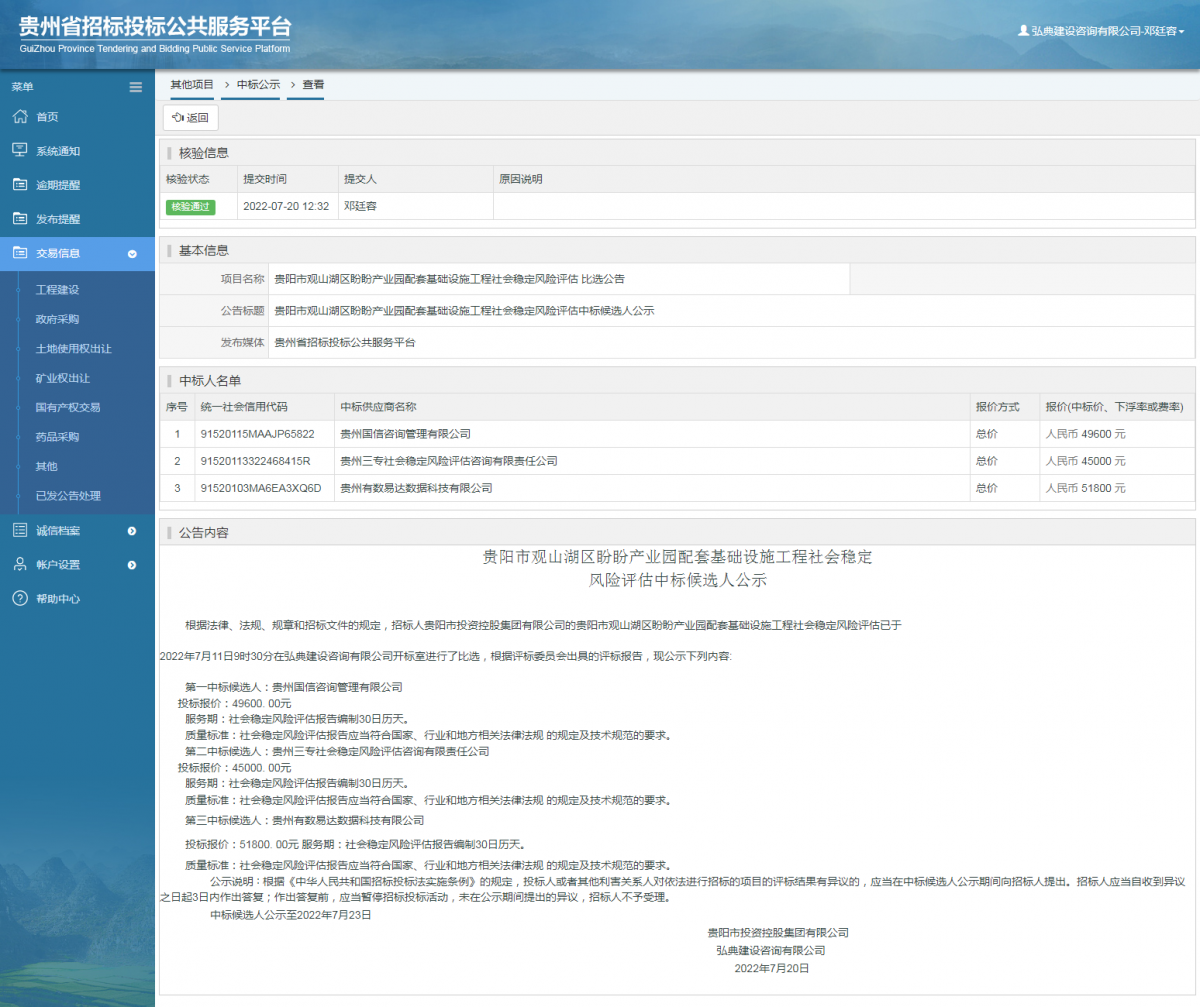This screenshot has height=1007, width=1200.
Task: Click credit code 91520115MAAJP65822
Action: click(x=258, y=434)
